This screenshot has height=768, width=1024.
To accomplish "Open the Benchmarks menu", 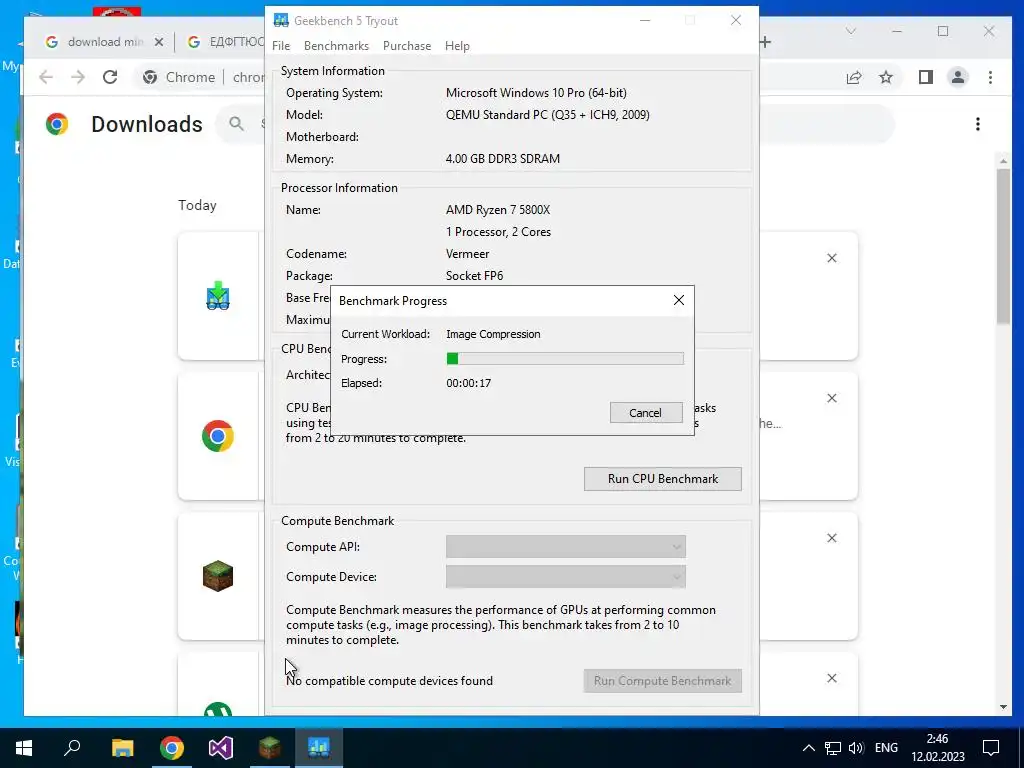I will (x=336, y=46).
